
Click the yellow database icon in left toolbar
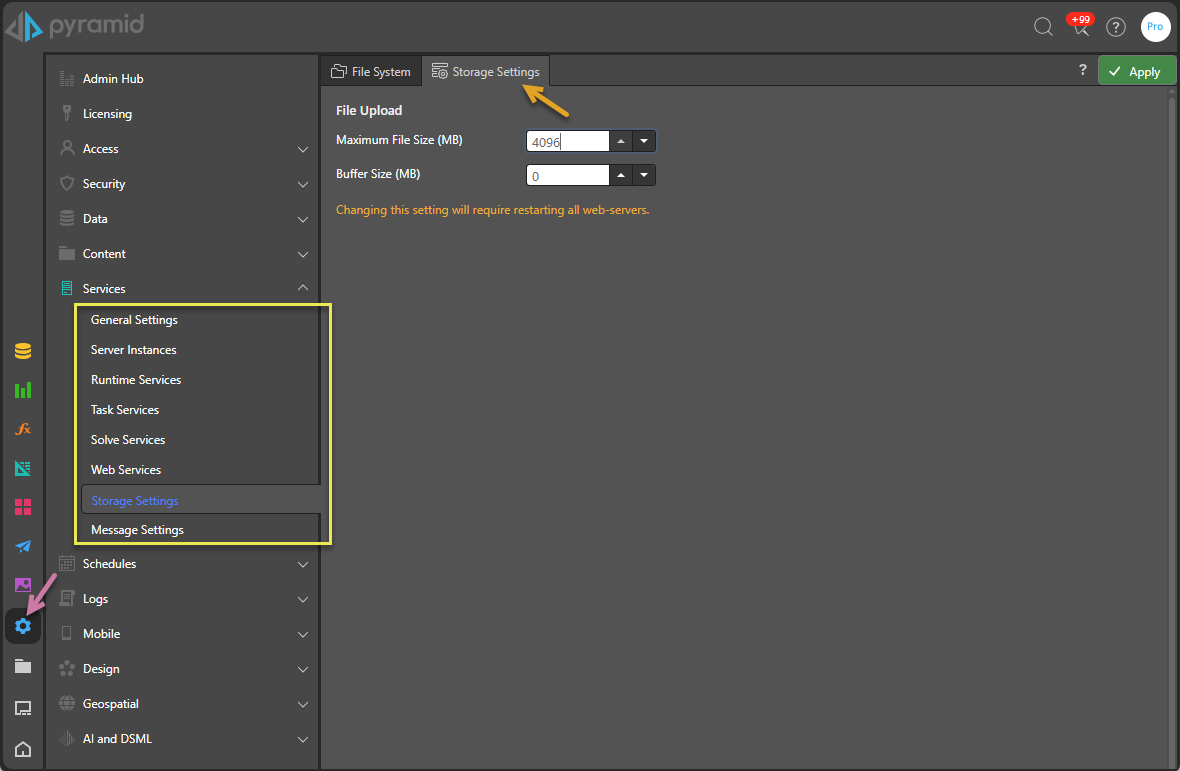click(23, 351)
